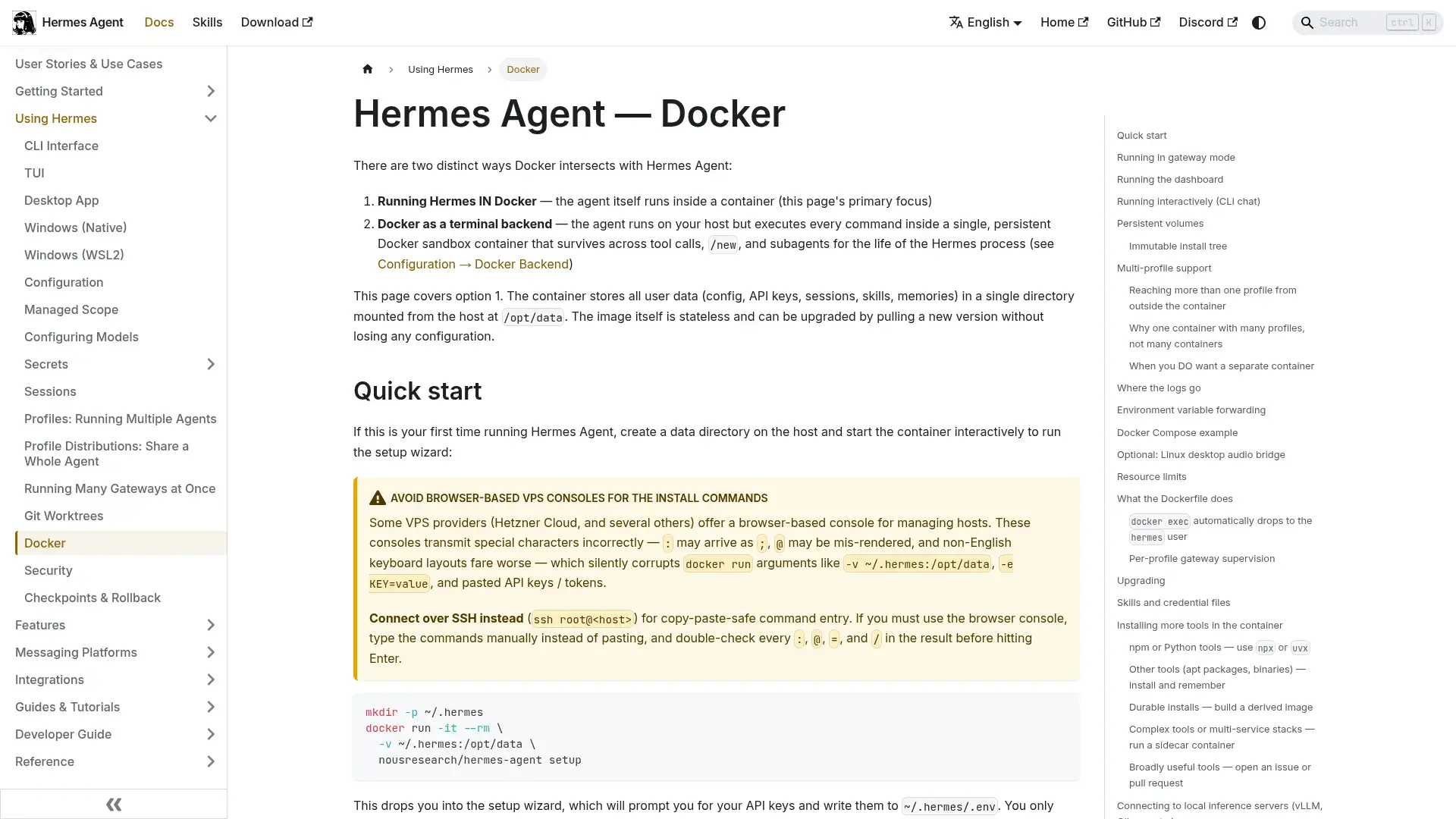Open the Download external link
This screenshot has width=1456, height=819.
pos(276,22)
